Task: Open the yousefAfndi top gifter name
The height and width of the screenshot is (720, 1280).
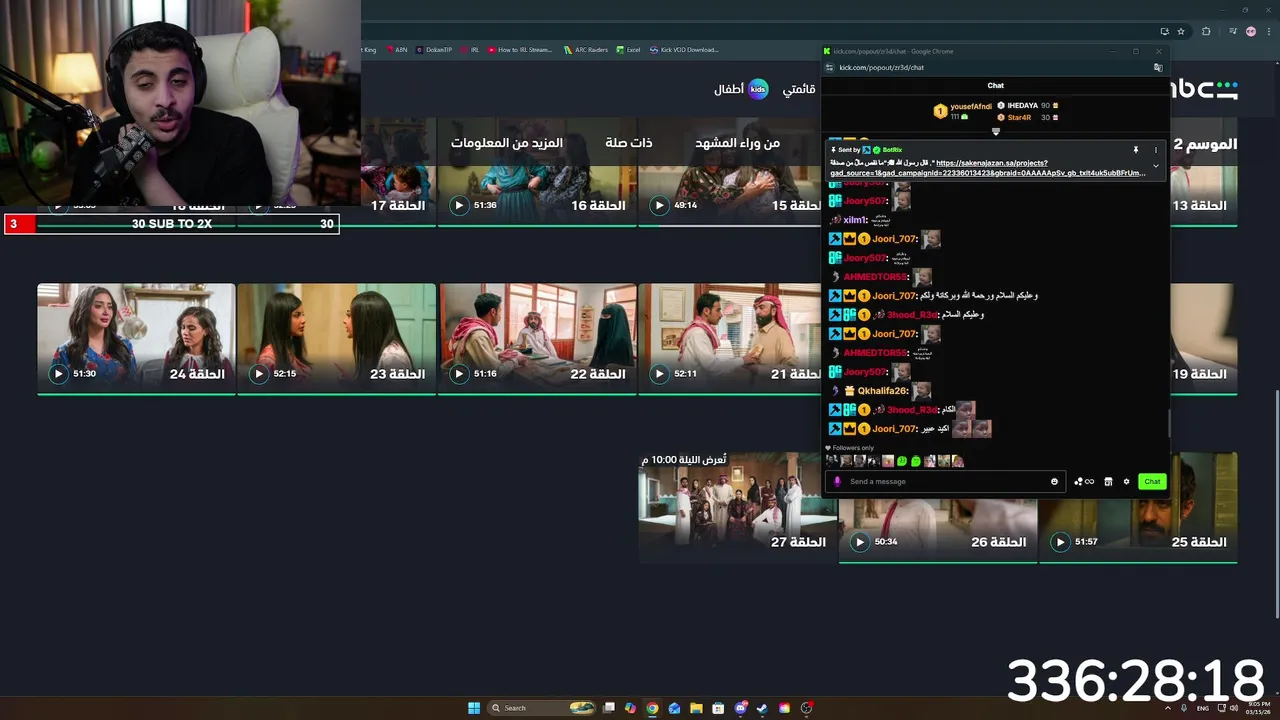Action: pyautogui.click(x=971, y=106)
